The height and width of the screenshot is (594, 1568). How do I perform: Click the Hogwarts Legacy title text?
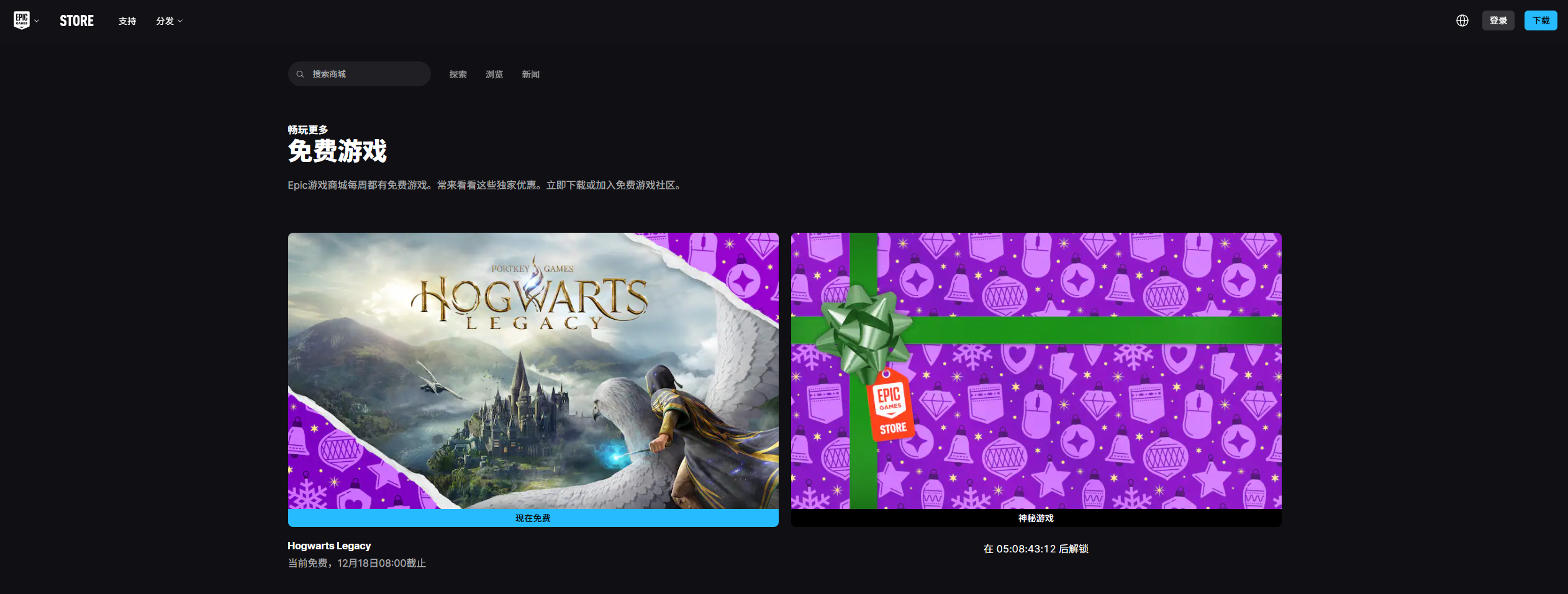pyautogui.click(x=329, y=546)
